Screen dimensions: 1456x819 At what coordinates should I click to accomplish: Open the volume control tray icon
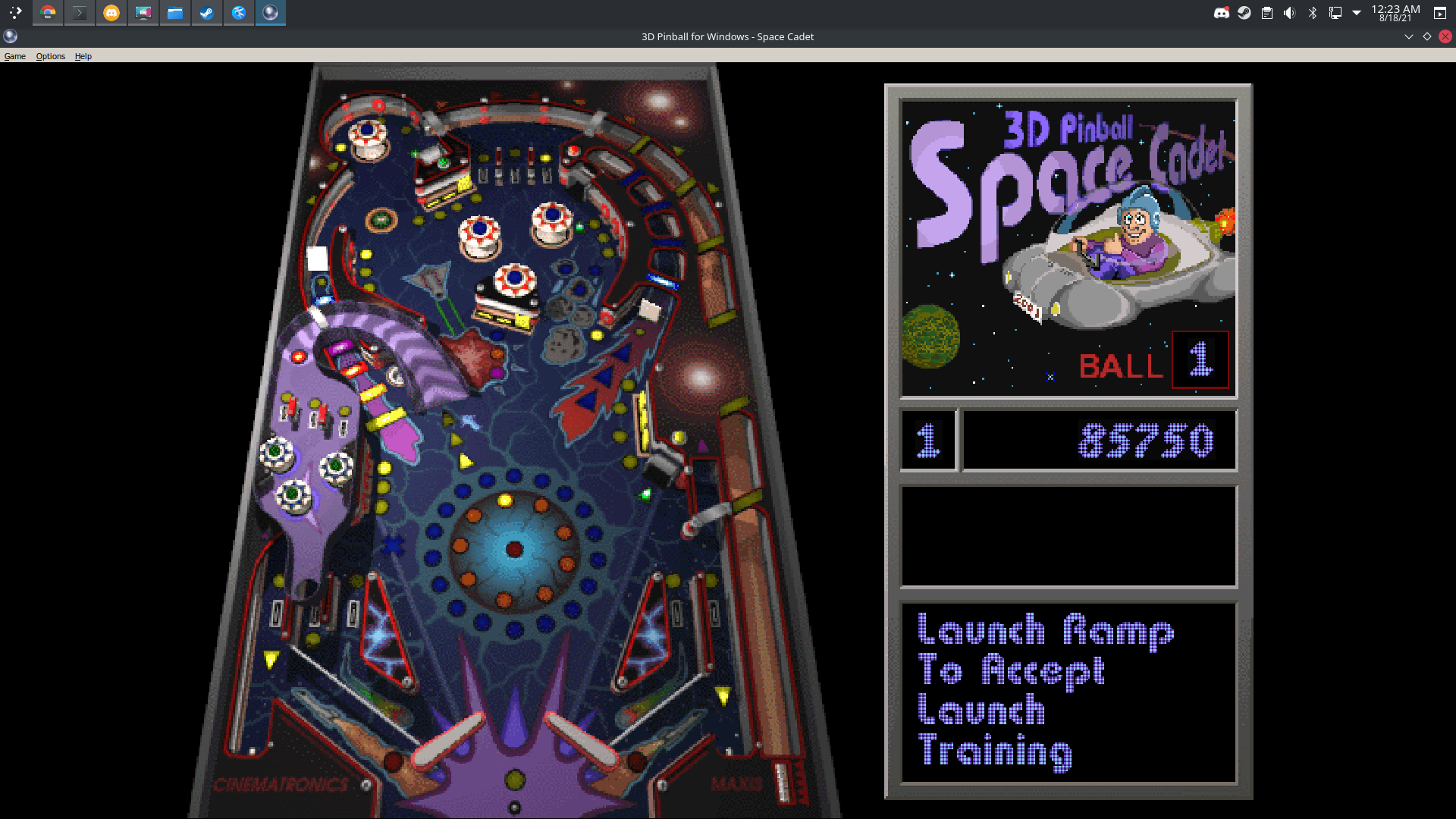pos(1289,12)
